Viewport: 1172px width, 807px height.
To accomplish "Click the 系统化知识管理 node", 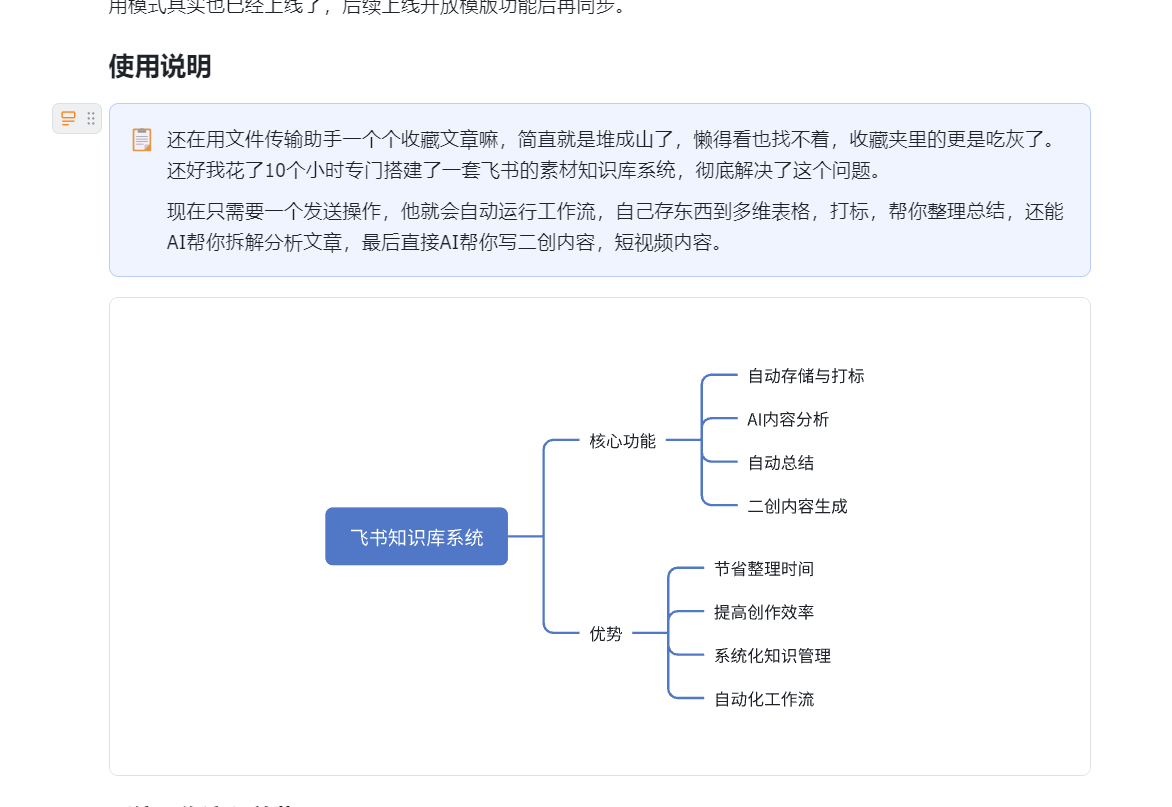I will [x=772, y=655].
